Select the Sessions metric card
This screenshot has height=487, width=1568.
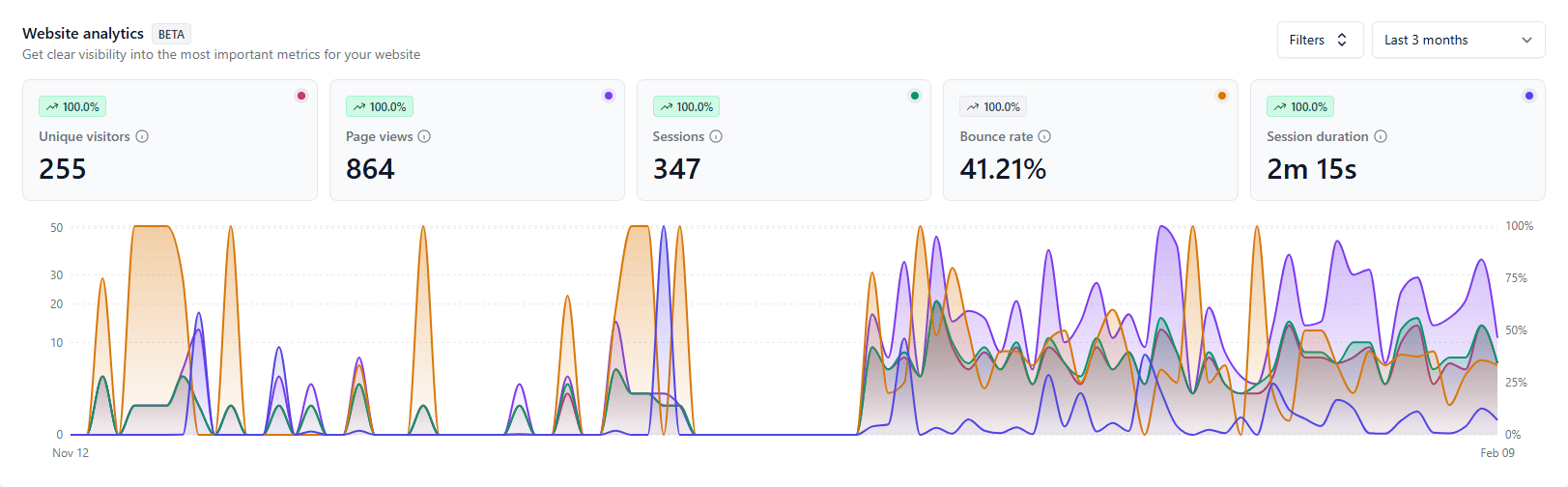pos(784,140)
